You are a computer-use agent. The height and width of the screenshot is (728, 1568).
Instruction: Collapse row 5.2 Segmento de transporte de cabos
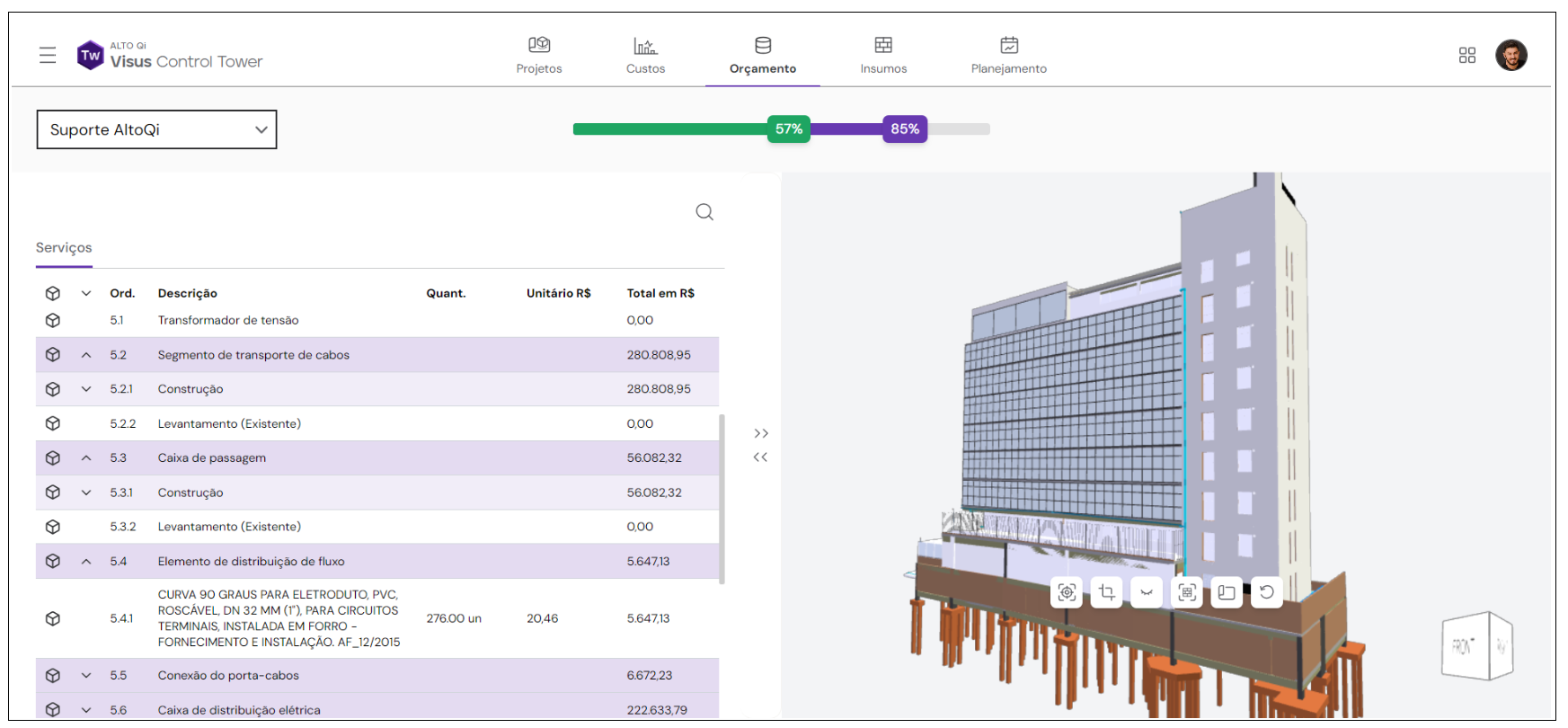point(86,355)
